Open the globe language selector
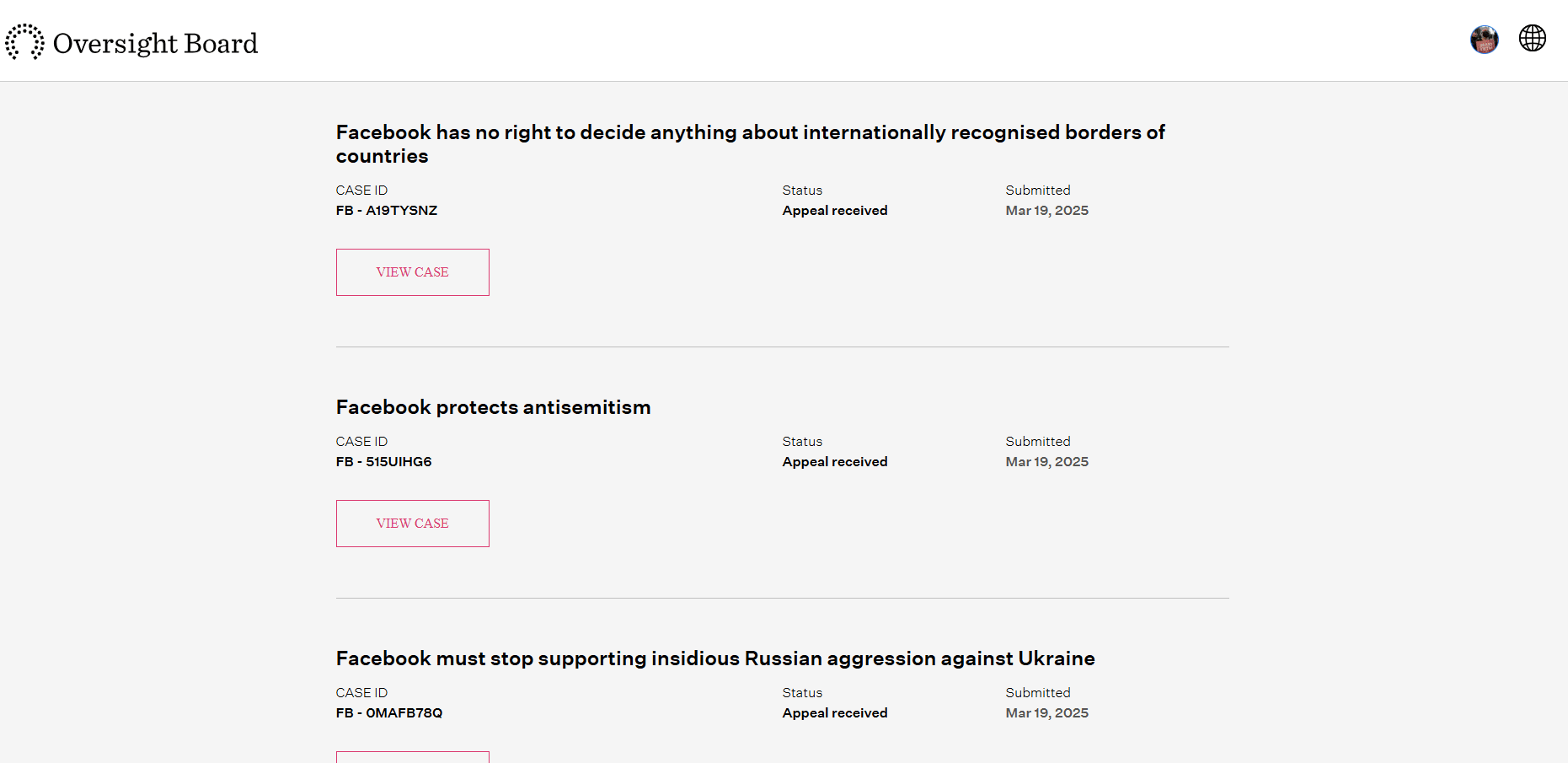 [1532, 38]
